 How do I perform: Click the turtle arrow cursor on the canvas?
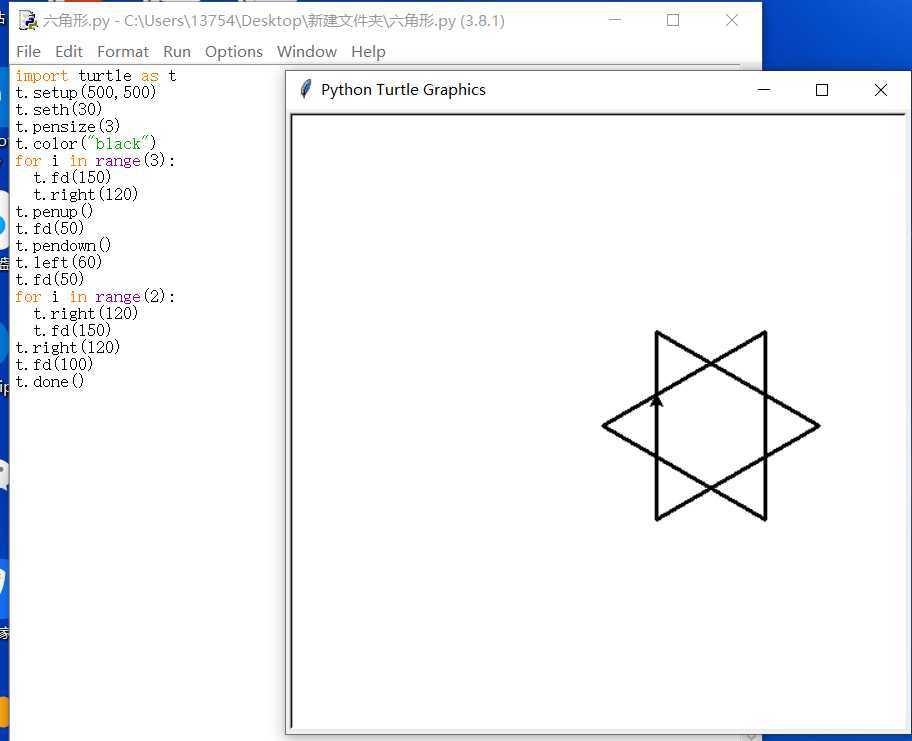656,401
